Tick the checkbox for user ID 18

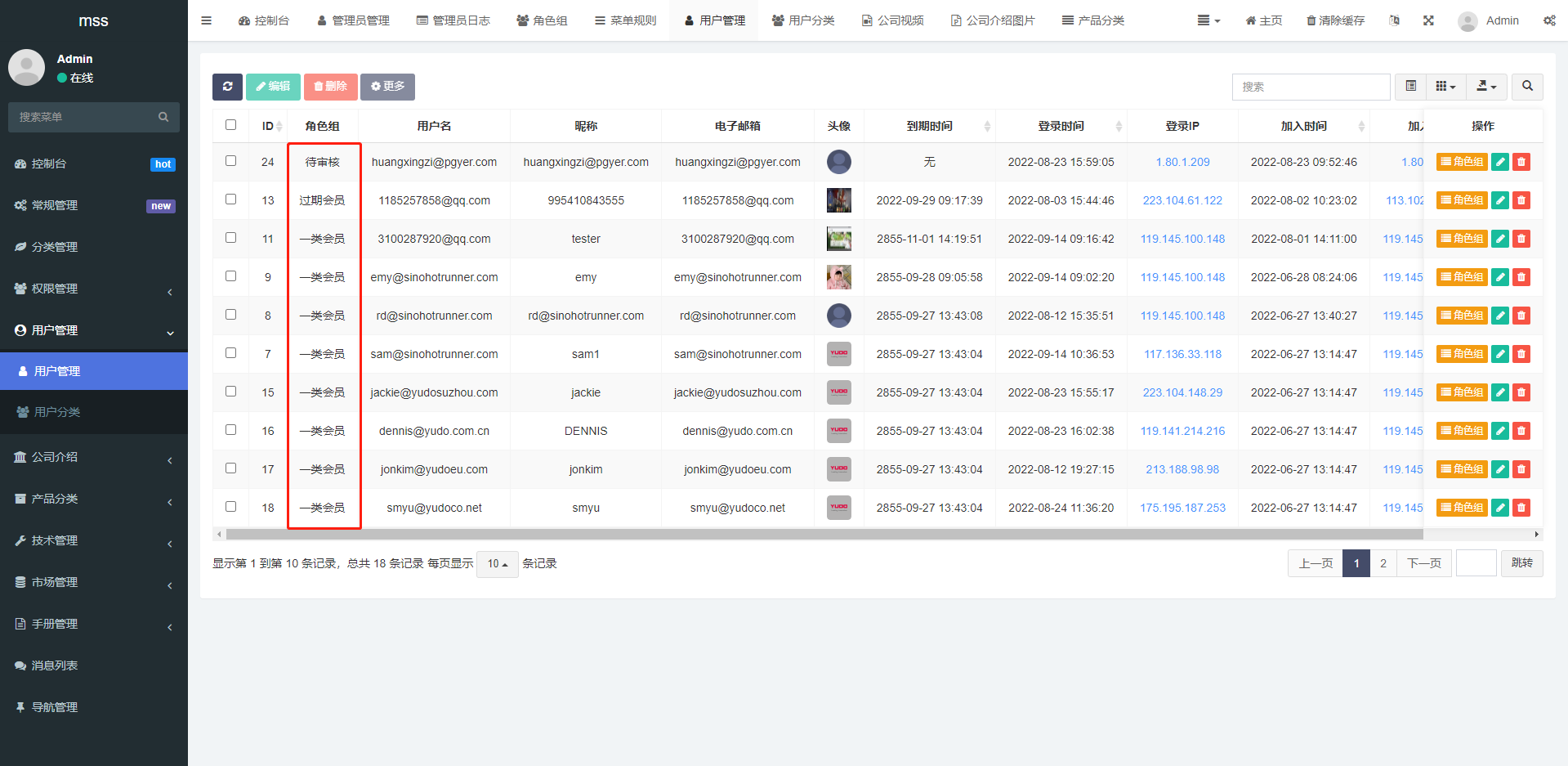coord(230,507)
